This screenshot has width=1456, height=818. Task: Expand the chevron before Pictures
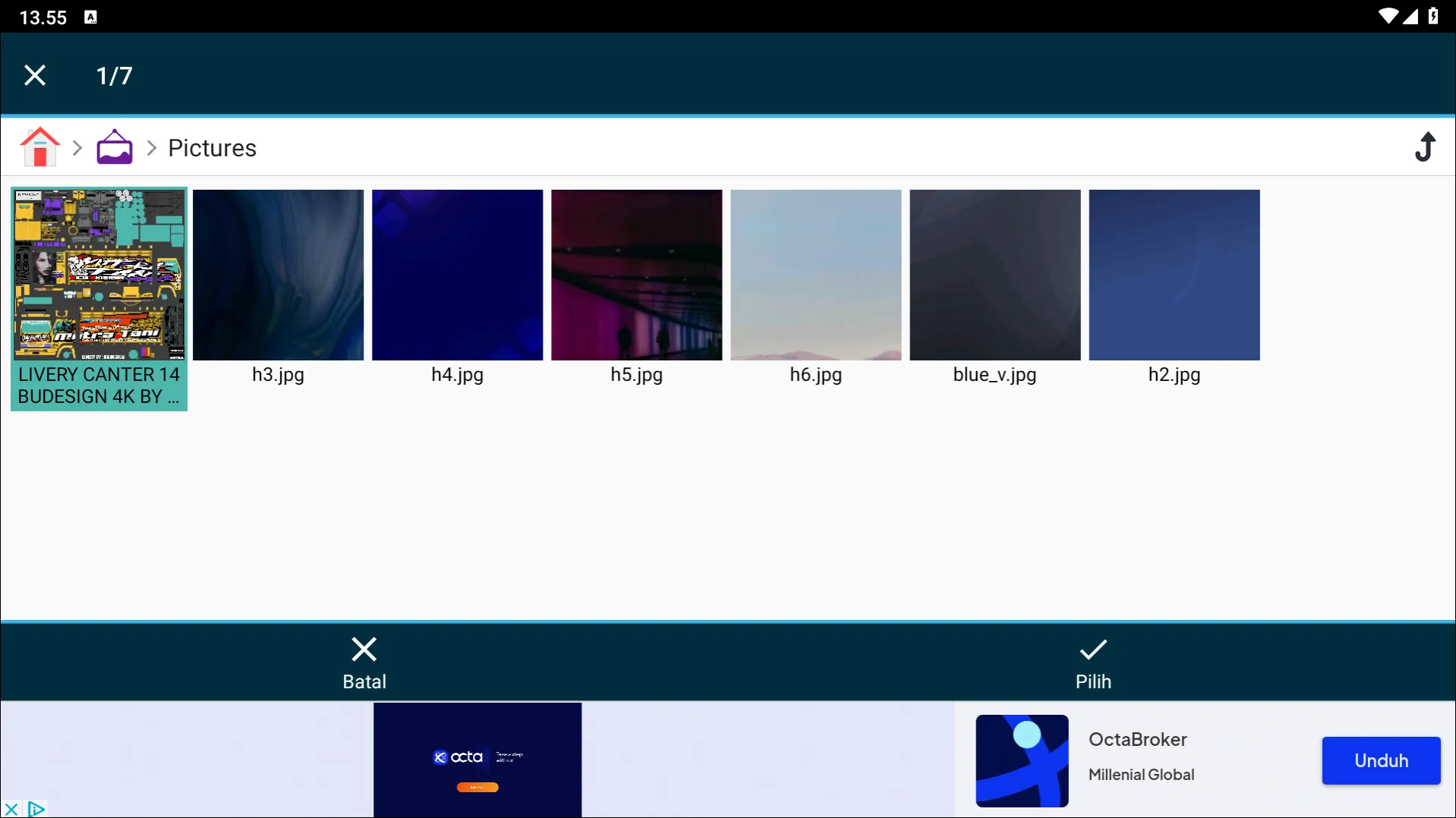click(151, 148)
